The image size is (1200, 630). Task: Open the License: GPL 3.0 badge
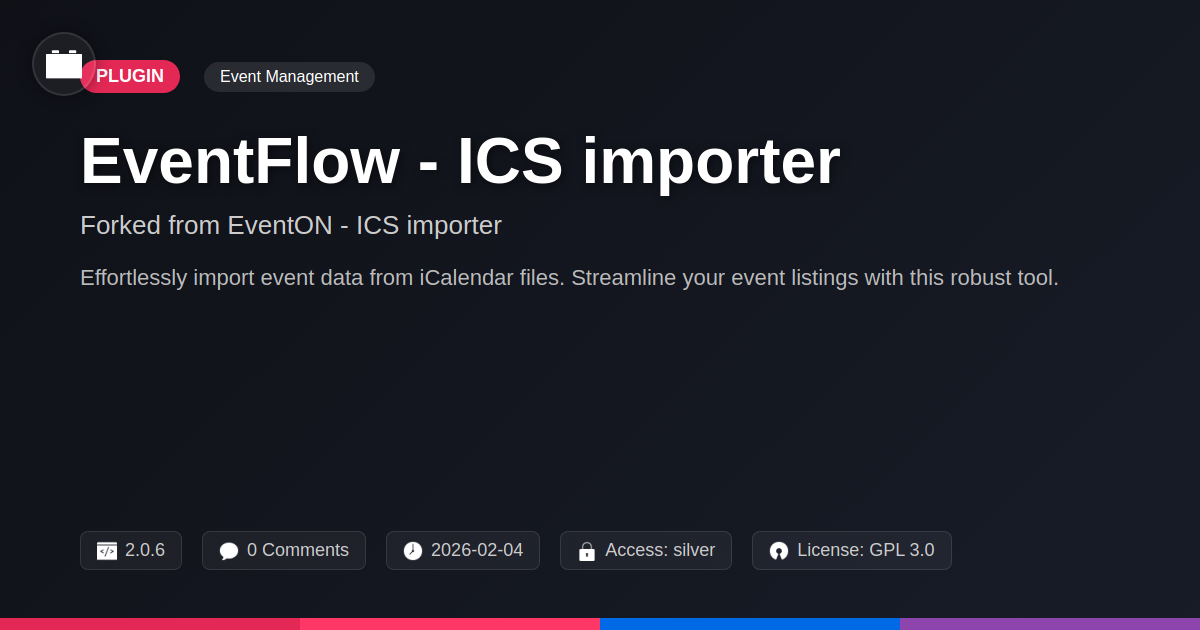865,550
